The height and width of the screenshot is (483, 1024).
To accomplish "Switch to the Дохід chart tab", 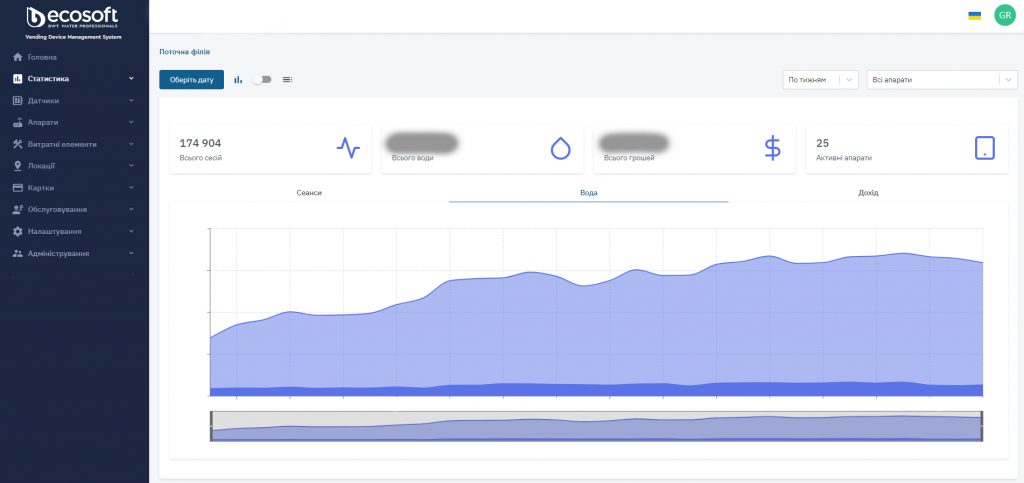I will (x=868, y=193).
